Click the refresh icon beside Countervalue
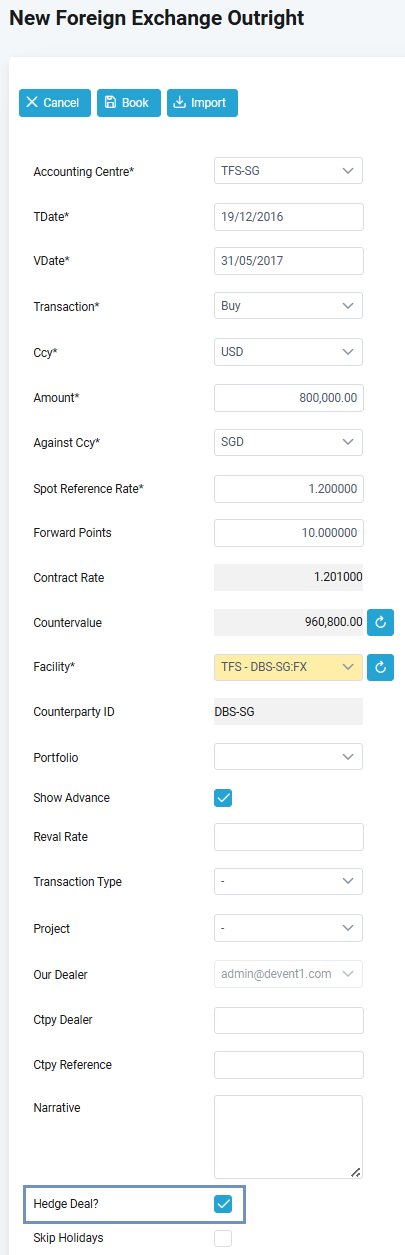The image size is (405, 1255). pos(380,622)
